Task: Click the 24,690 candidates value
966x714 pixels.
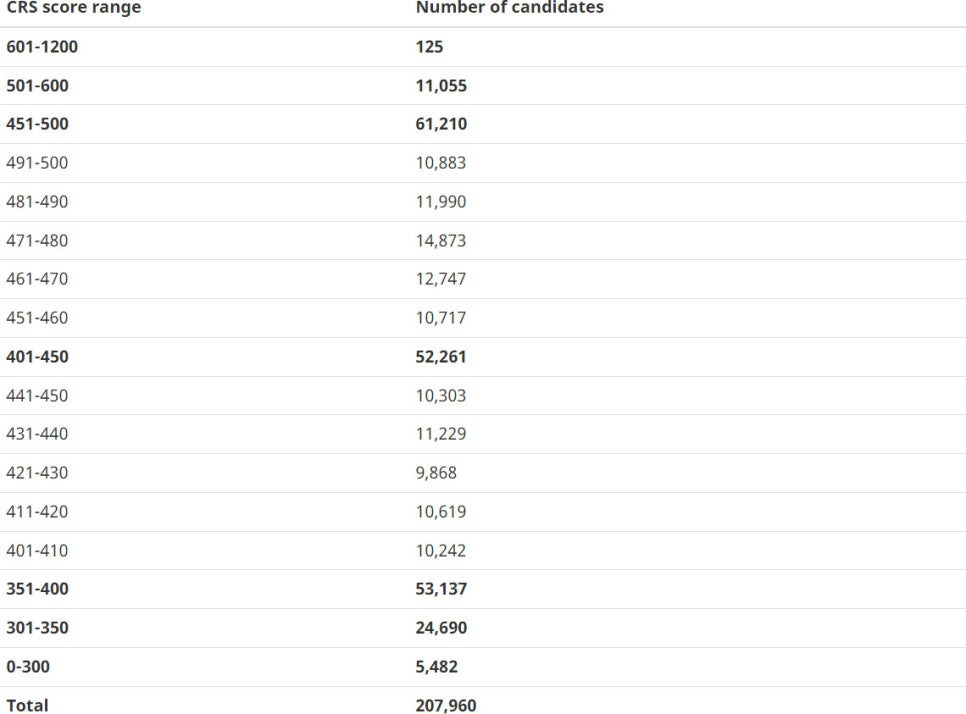Action: (441, 628)
